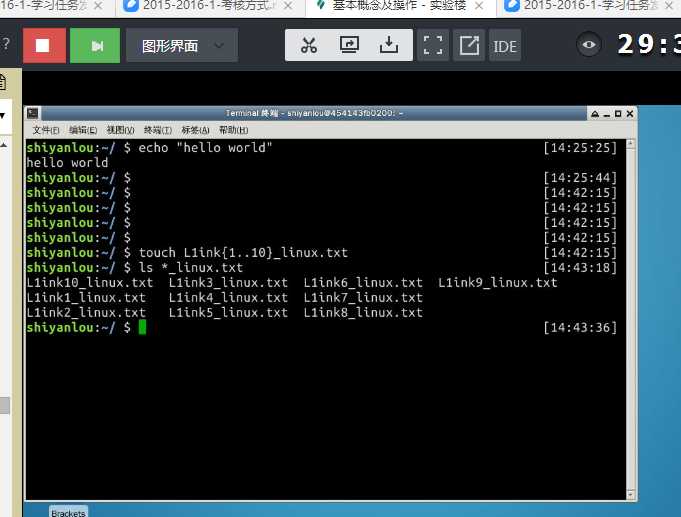Screen dimensions: 681x517
Task: Open the 终端(T) menu in the terminal
Action: [x=158, y=130]
